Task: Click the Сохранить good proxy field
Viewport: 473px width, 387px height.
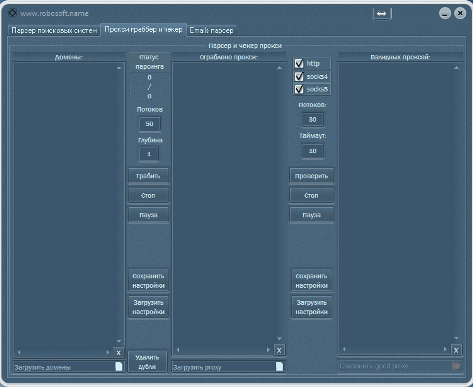Action: tap(400, 366)
